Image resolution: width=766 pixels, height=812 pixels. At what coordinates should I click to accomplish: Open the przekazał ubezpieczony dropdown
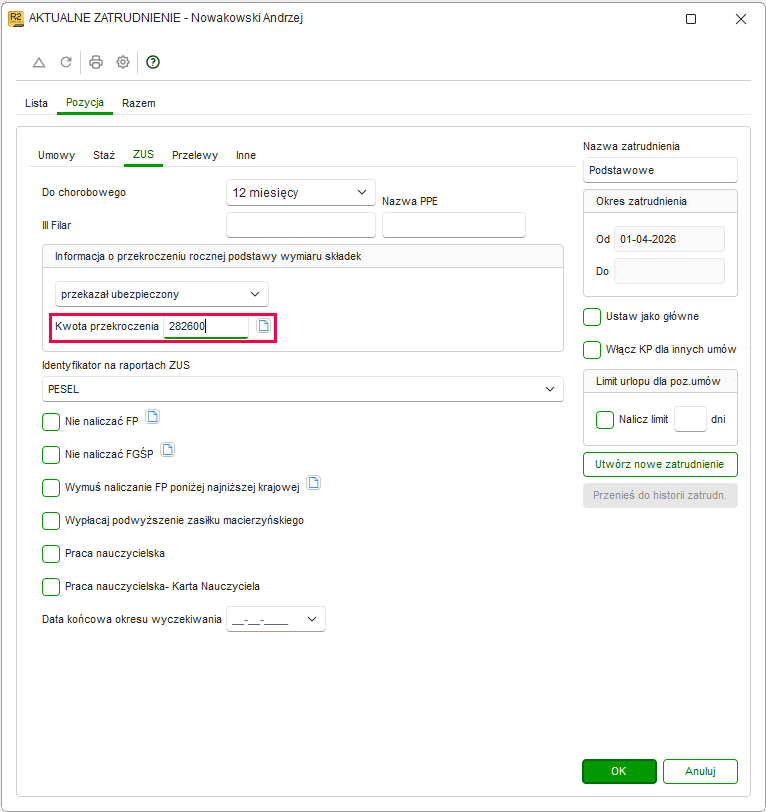162,294
